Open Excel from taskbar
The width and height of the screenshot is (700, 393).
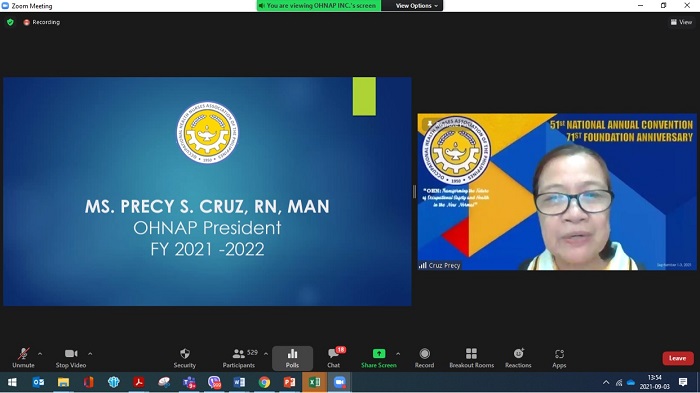314,382
